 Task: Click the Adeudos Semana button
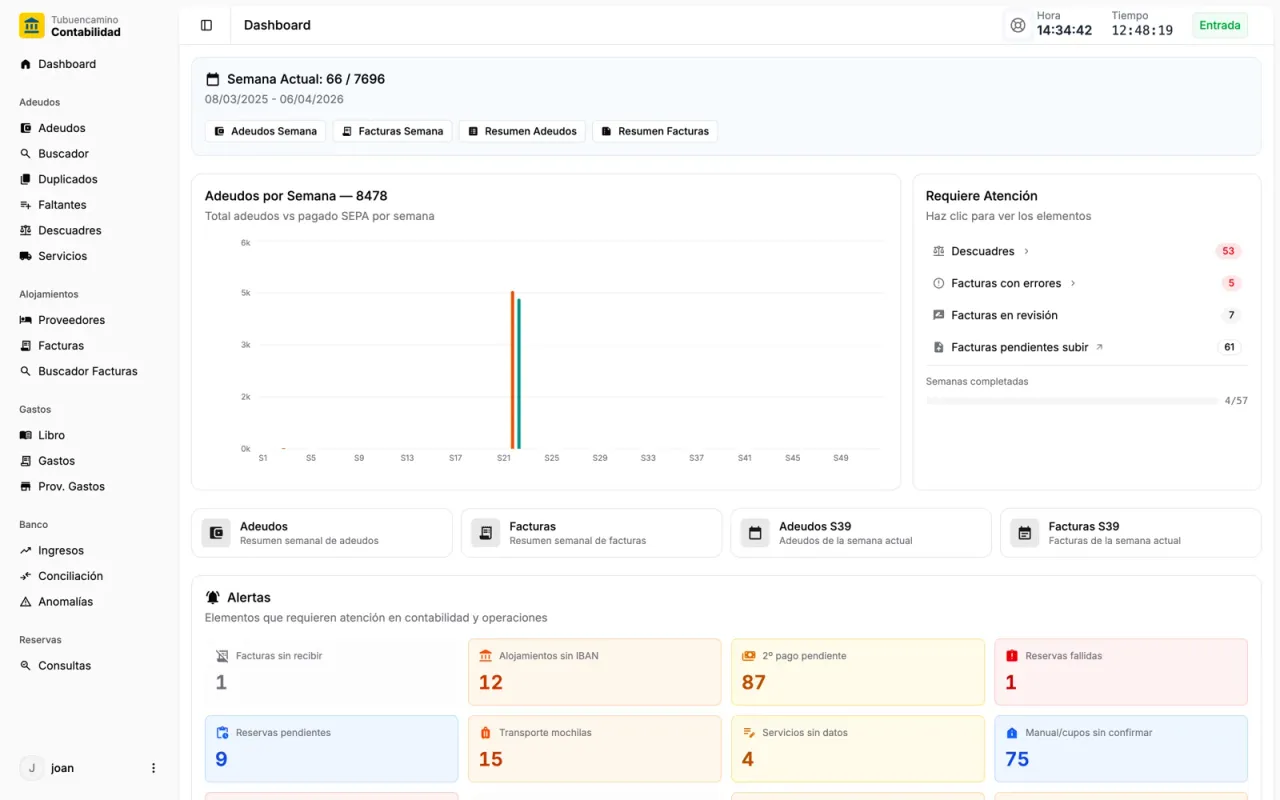(265, 131)
